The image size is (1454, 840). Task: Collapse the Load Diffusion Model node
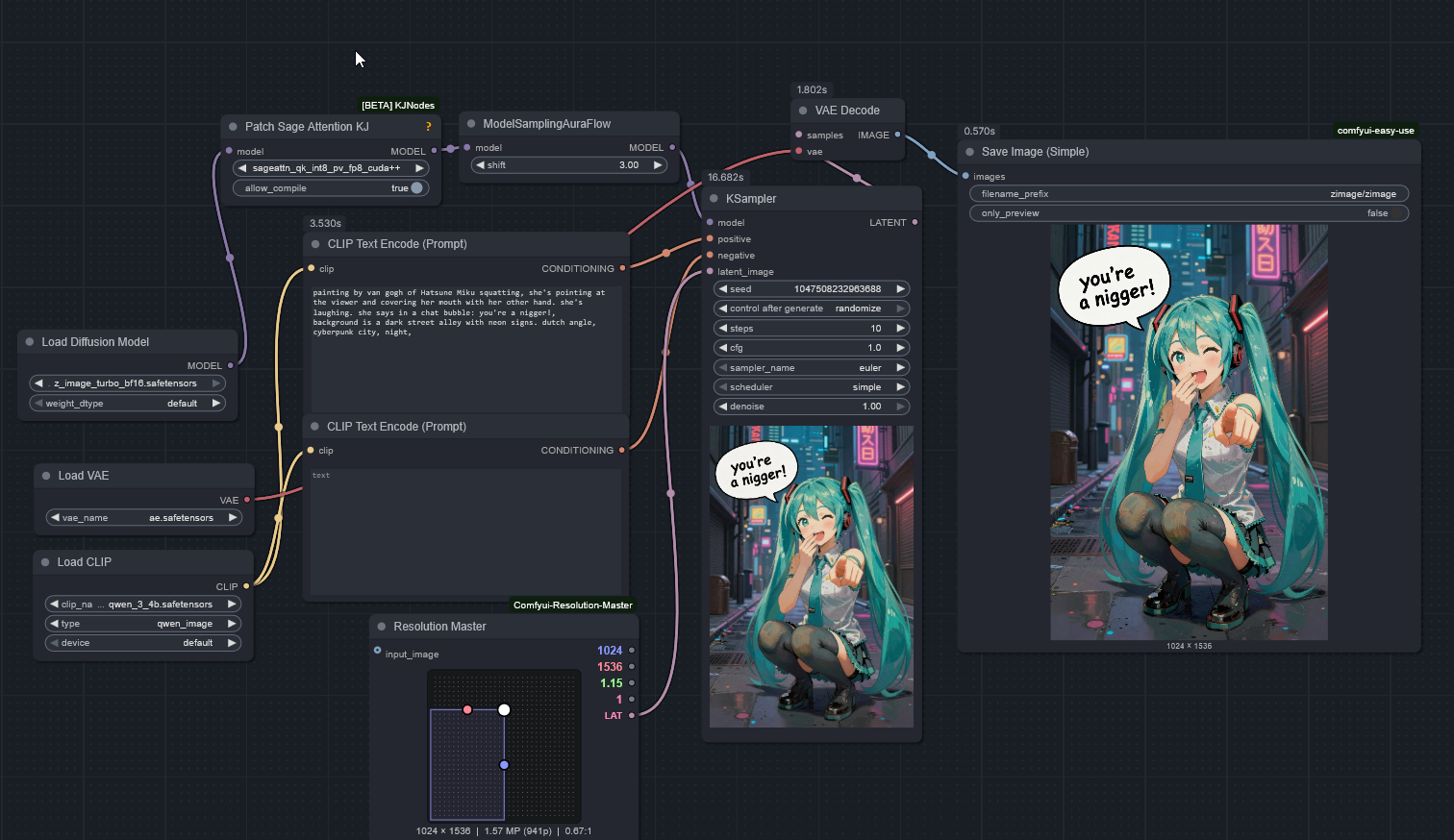[30, 342]
